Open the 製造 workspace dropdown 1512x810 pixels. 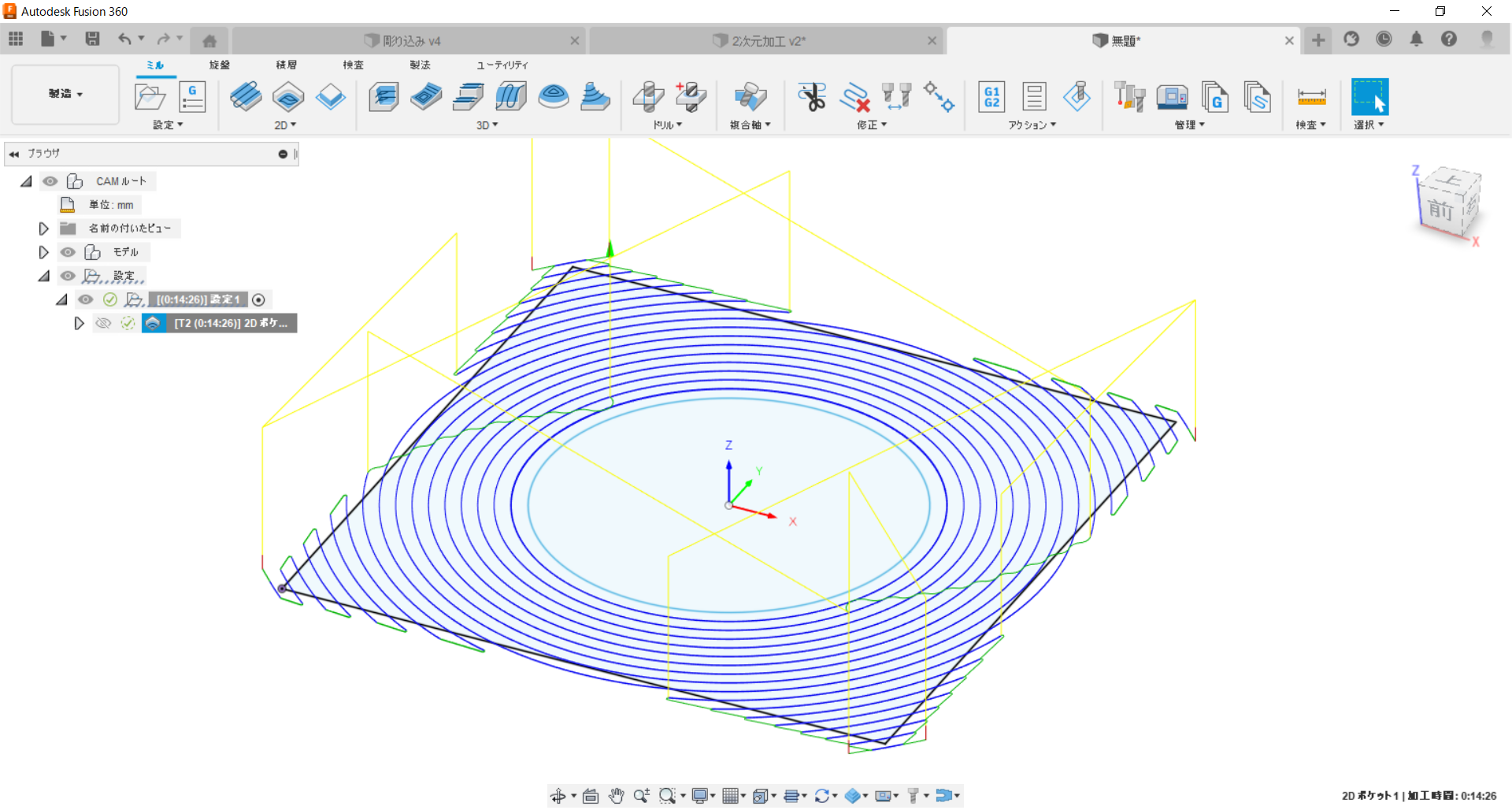point(65,94)
